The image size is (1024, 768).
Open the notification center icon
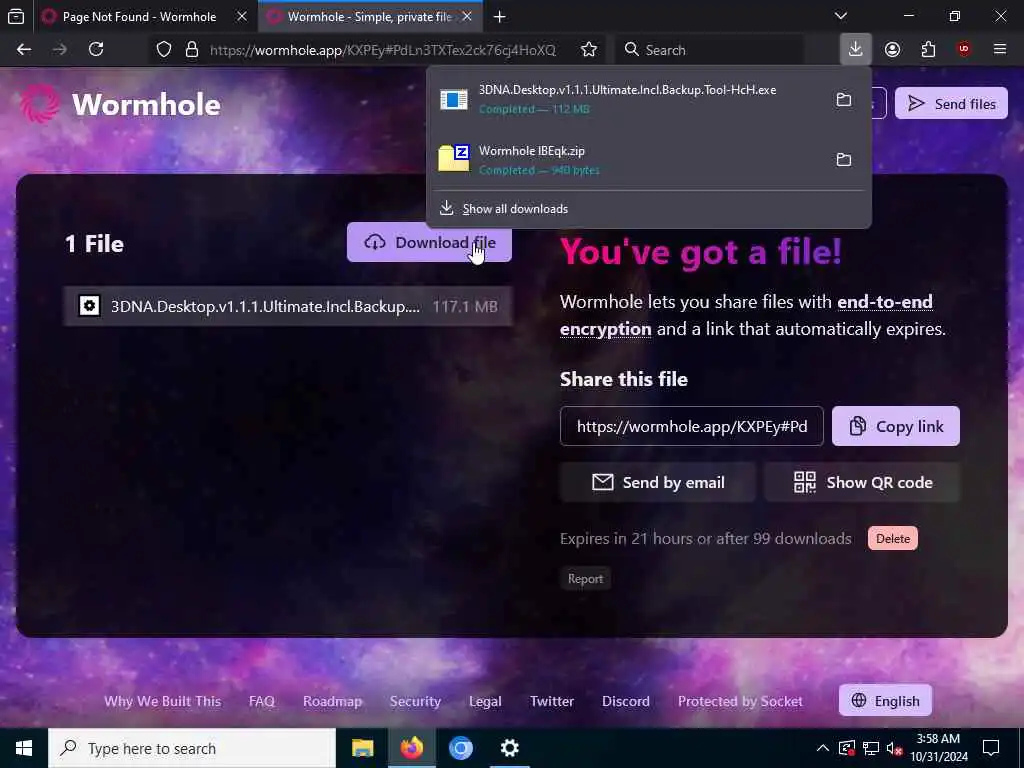[991, 748]
